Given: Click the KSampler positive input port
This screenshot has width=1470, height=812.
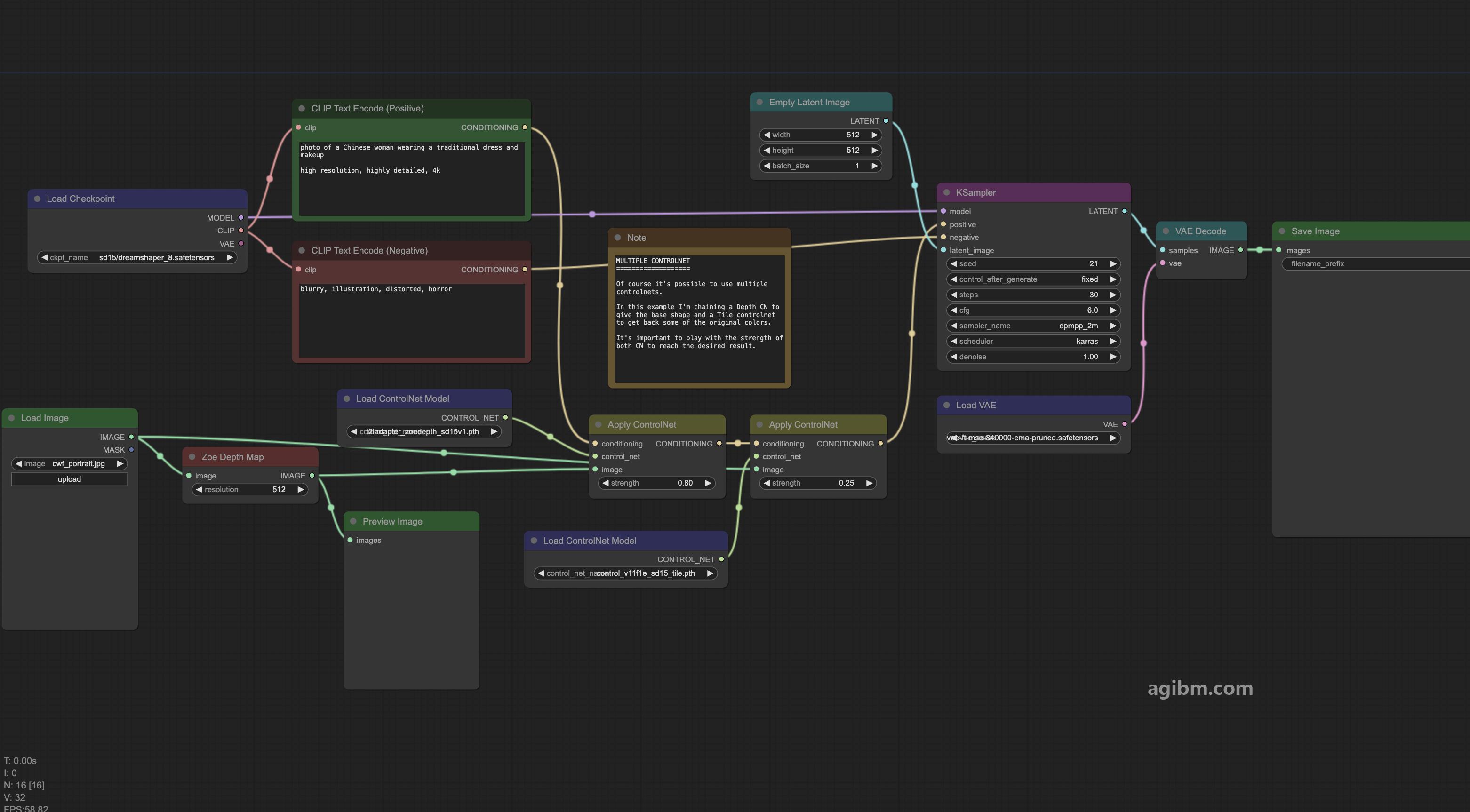Looking at the screenshot, I should (943, 224).
